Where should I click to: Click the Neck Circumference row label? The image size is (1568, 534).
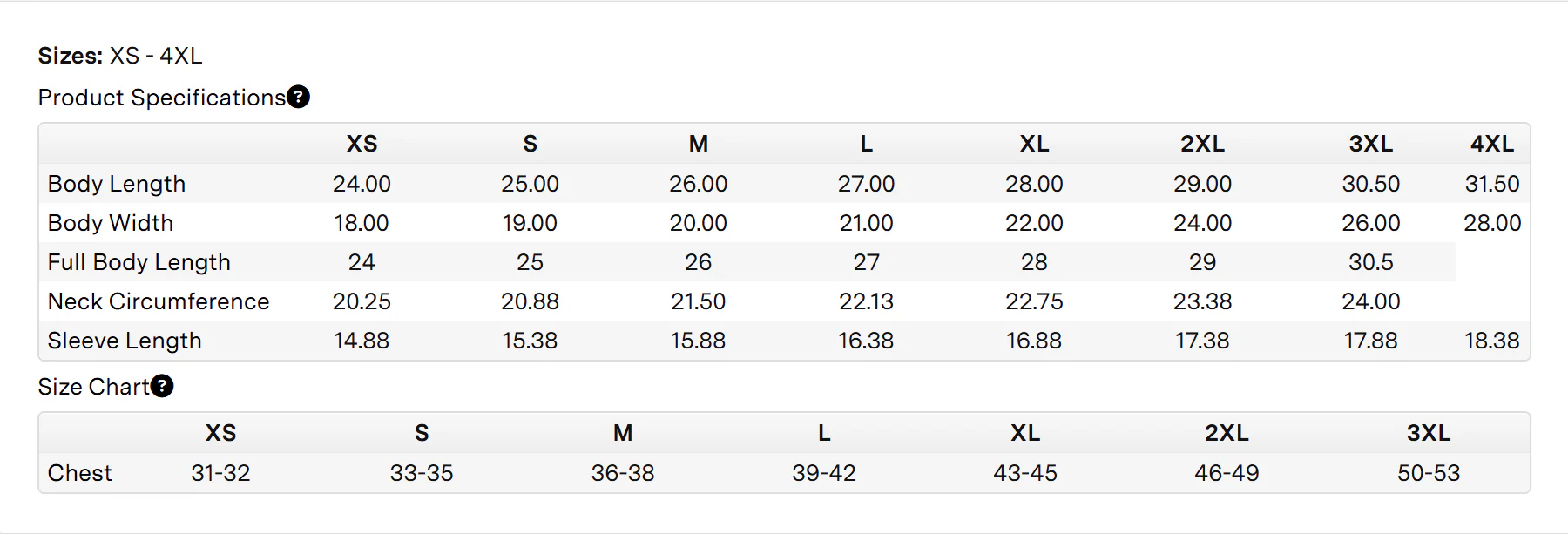tap(159, 301)
